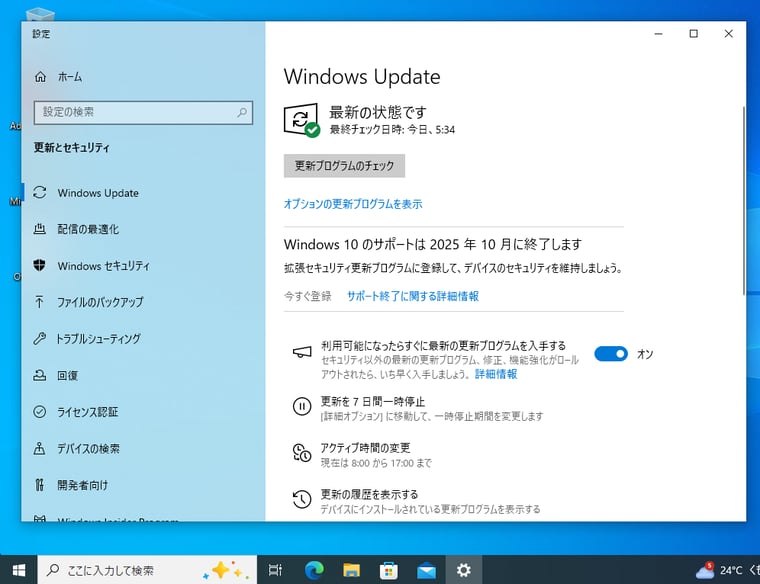
Task: Open オプションの更新プログラムを表示 link
Action: point(353,204)
